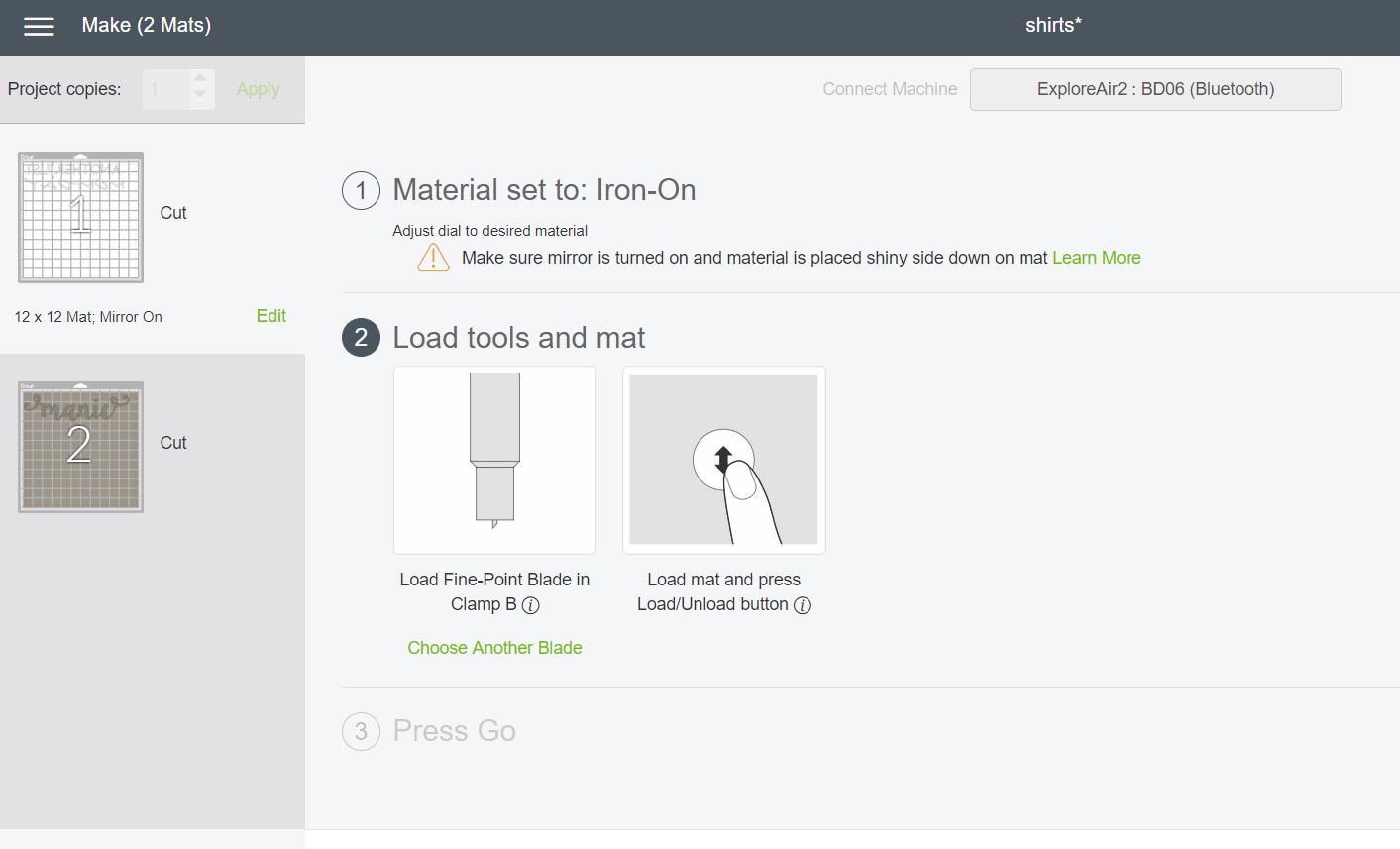The image size is (1400, 849).
Task: Click the Fine-Point Blade illustration
Action: 494,460
